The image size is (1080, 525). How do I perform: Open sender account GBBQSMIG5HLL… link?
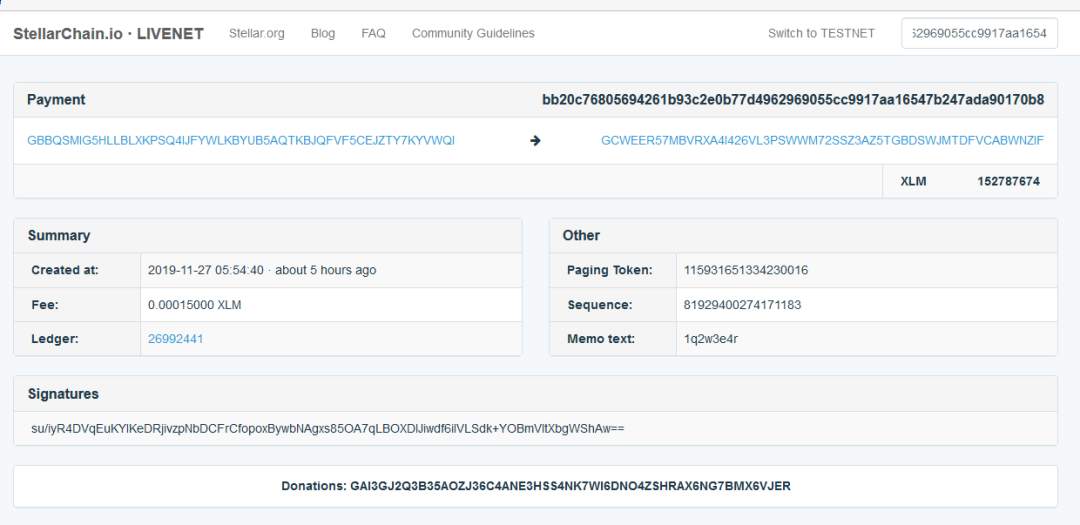coord(241,141)
